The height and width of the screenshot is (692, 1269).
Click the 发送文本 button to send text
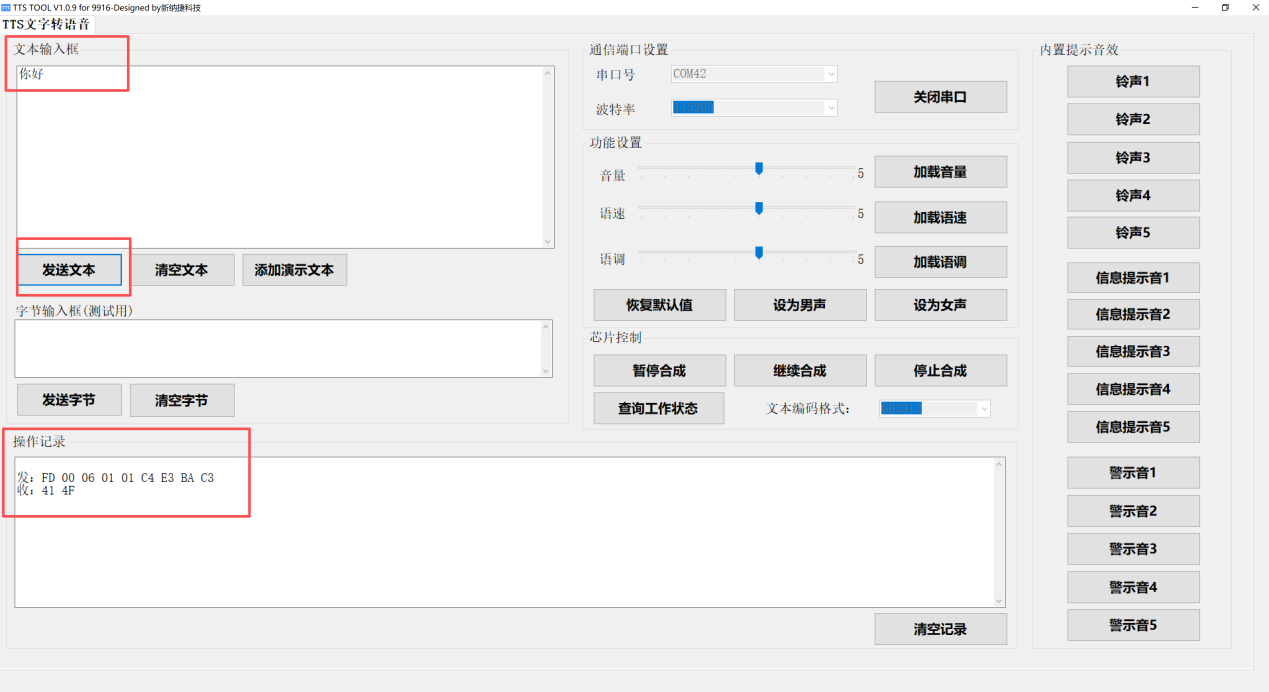pos(70,270)
